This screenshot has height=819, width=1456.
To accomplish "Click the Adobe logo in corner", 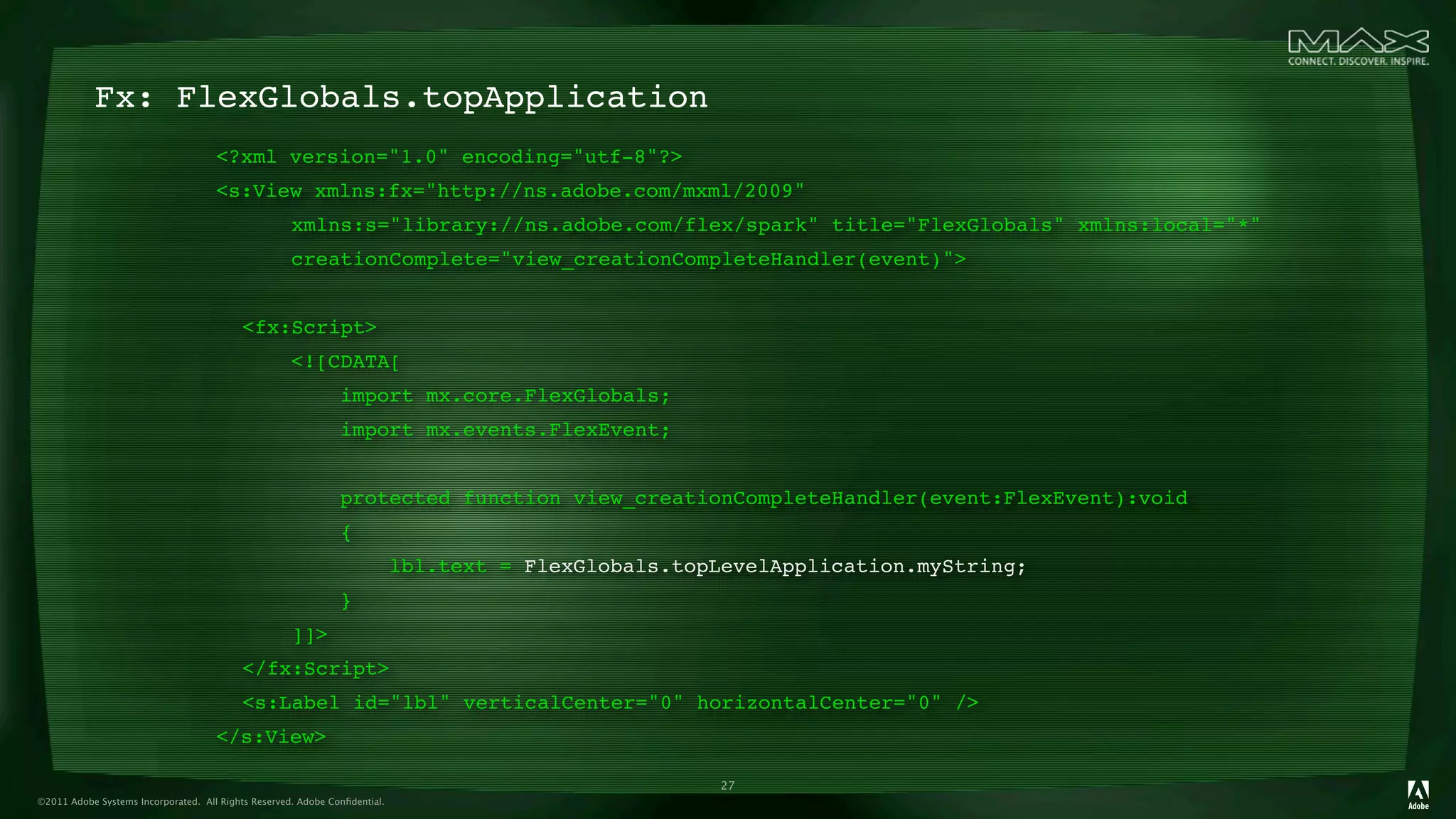I will pyautogui.click(x=1418, y=795).
